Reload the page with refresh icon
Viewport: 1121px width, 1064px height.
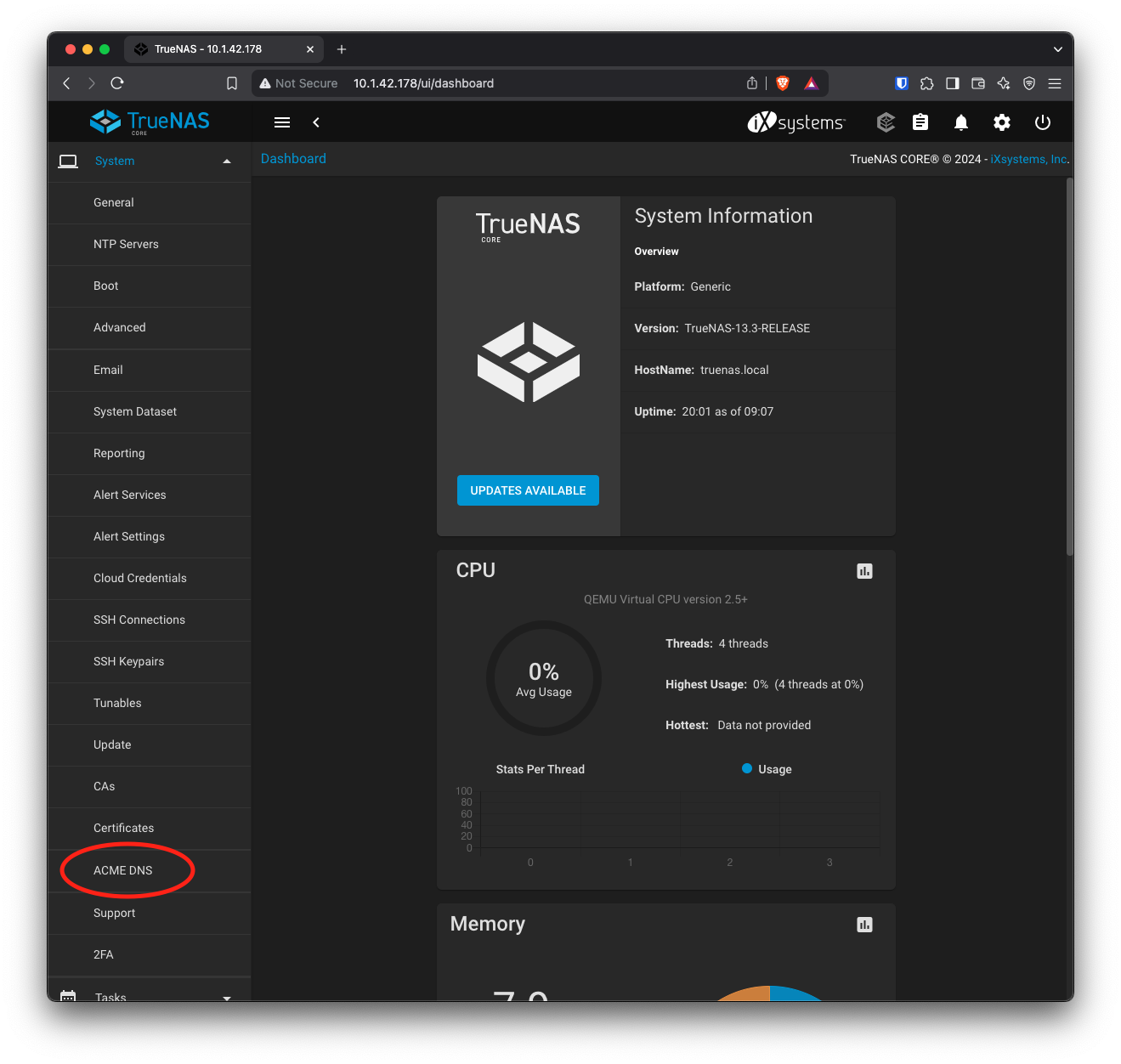coord(117,83)
